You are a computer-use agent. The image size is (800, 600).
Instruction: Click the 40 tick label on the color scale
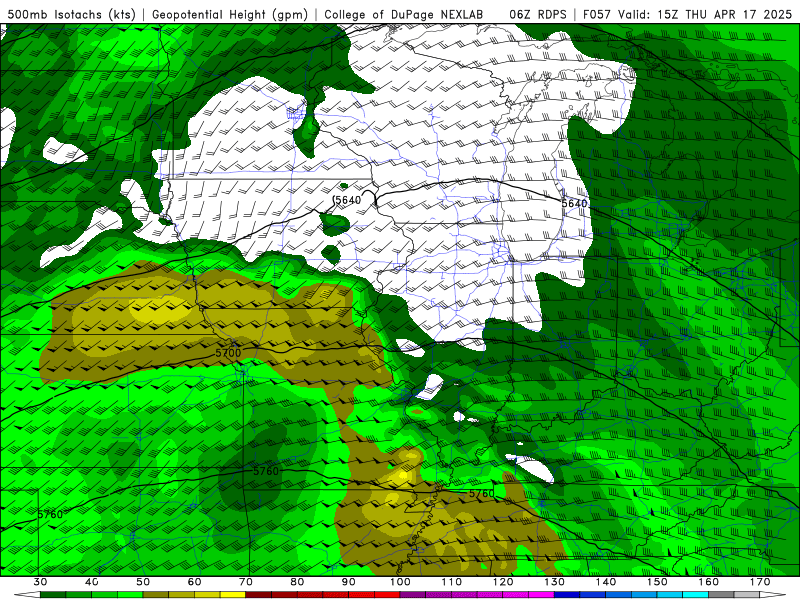tap(92, 582)
